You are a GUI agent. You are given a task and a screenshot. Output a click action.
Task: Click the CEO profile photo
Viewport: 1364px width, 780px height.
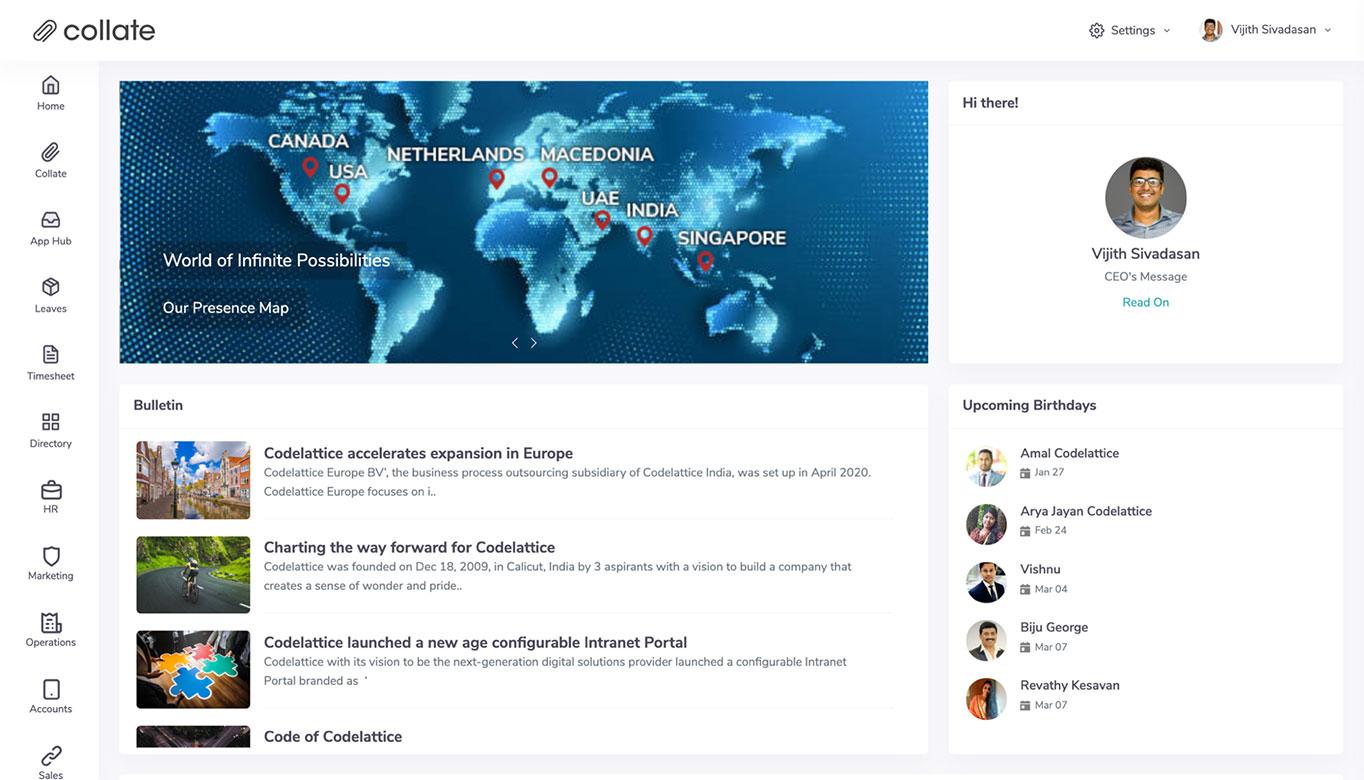tap(1146, 198)
